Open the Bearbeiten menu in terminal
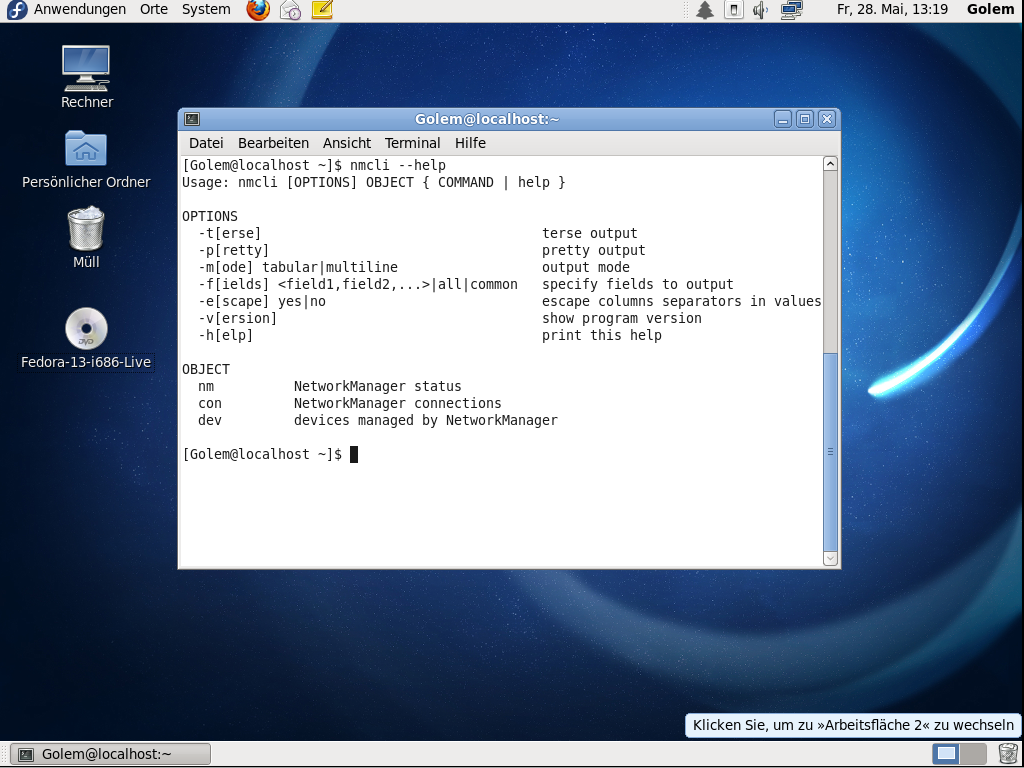Viewport: 1024px width, 768px height. [x=273, y=143]
